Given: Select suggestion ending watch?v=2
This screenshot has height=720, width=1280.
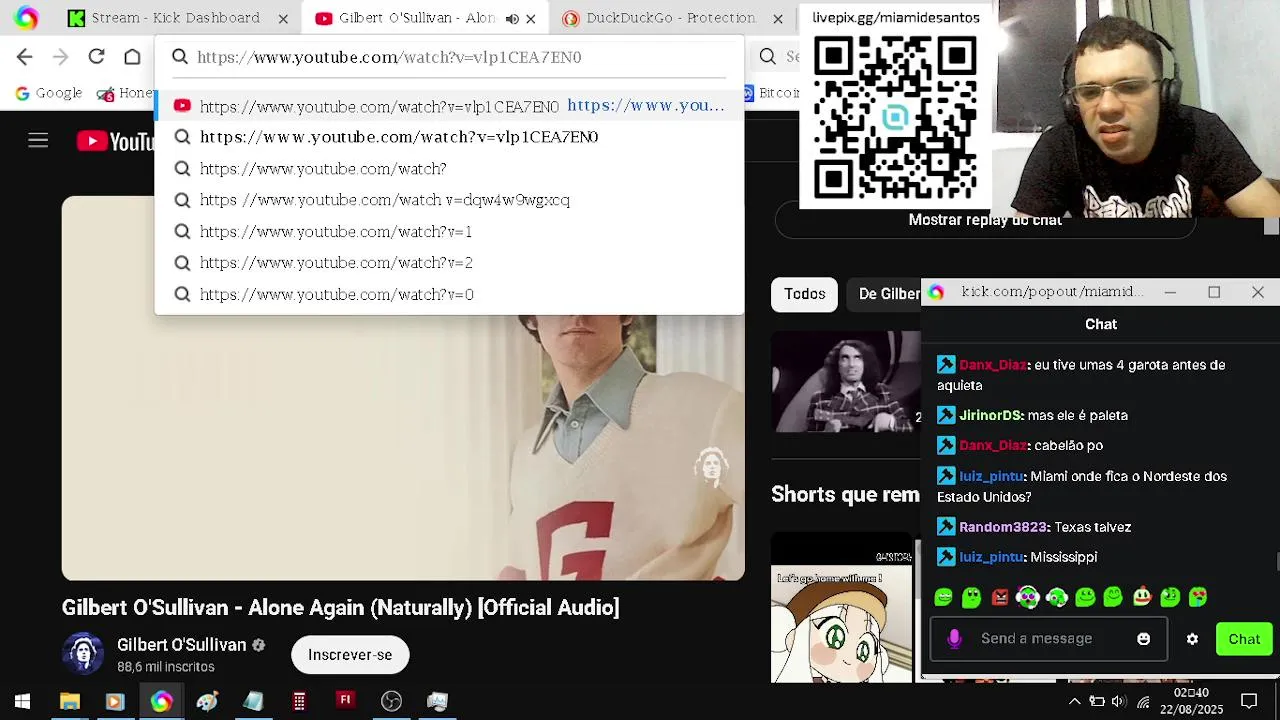Looking at the screenshot, I should point(449,263).
